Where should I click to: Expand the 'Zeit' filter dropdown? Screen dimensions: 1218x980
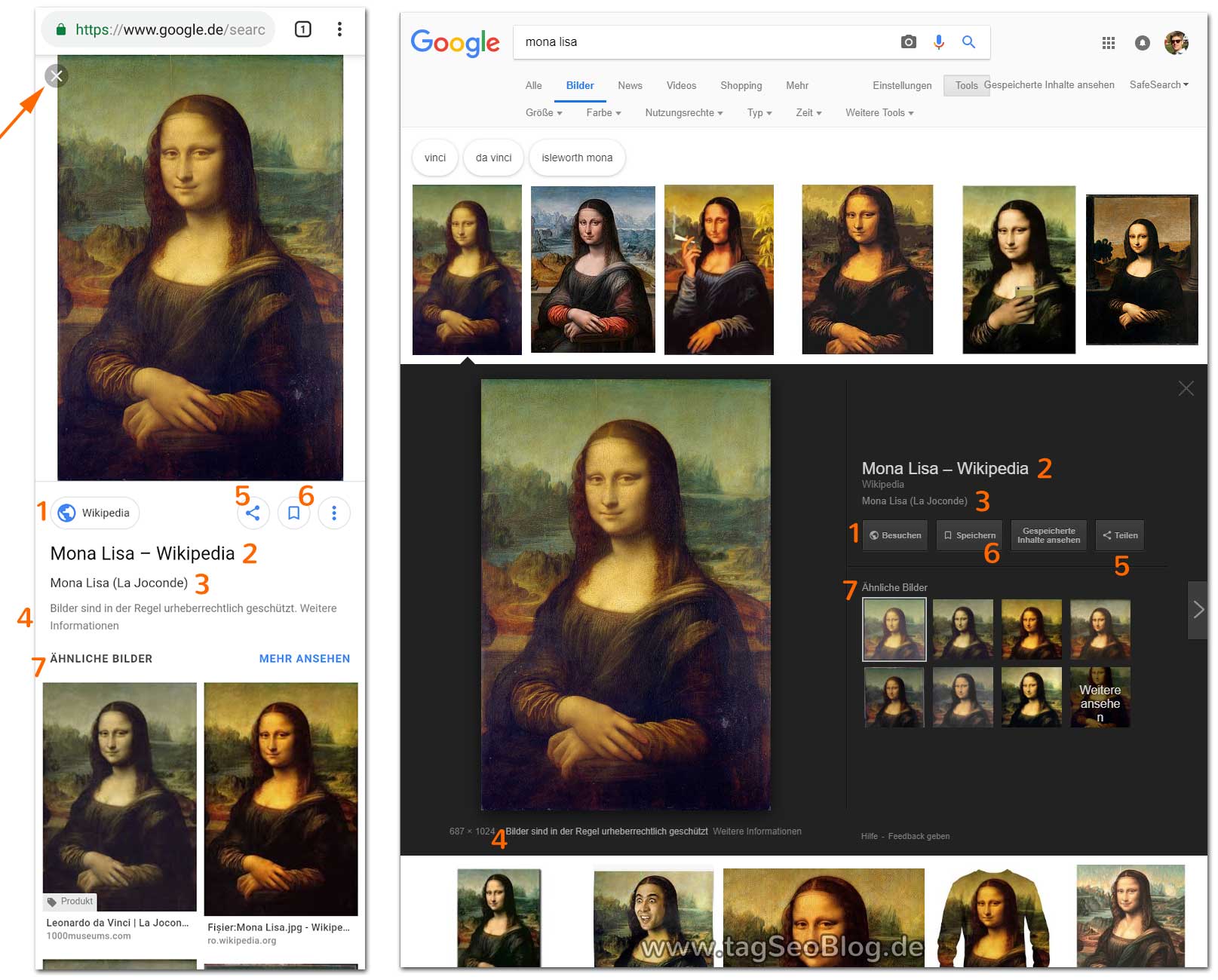808,112
